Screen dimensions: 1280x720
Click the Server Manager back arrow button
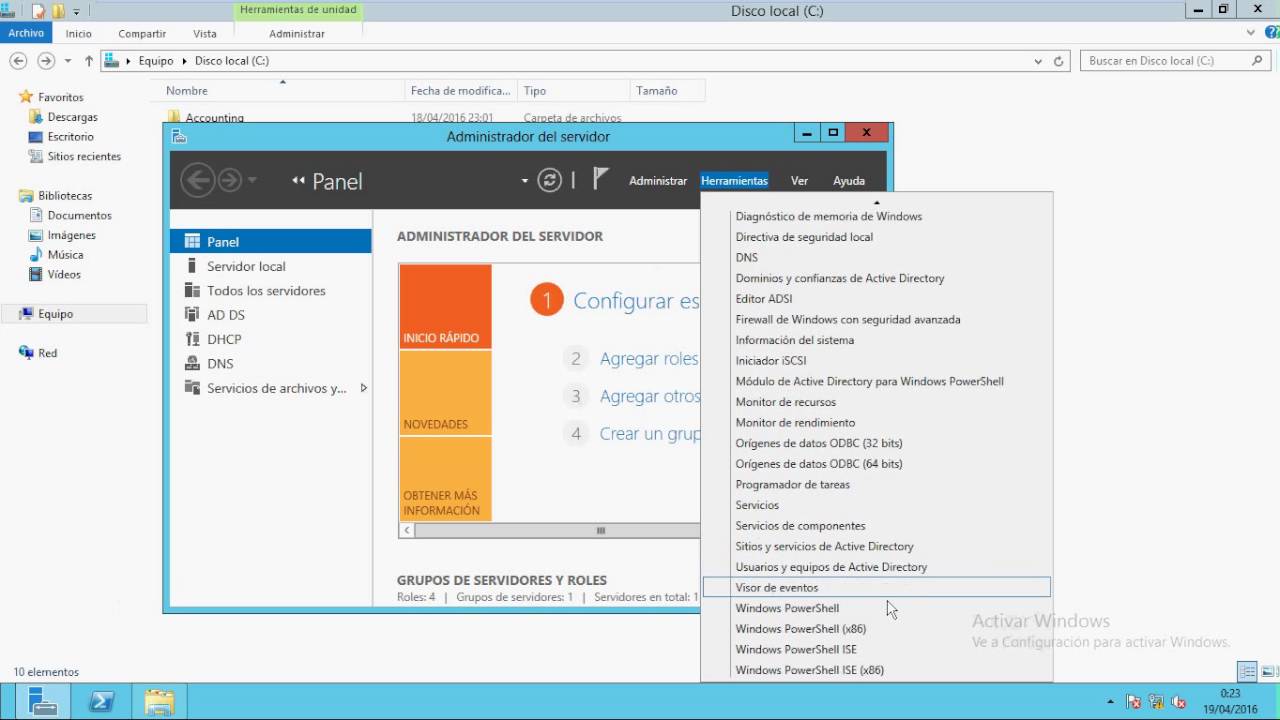(197, 180)
